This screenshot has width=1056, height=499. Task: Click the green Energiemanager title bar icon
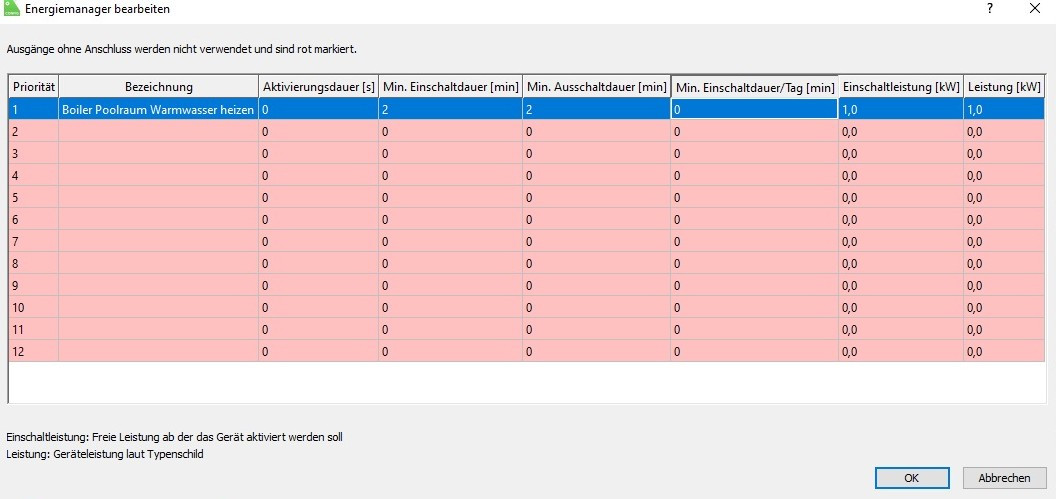click(x=12, y=9)
